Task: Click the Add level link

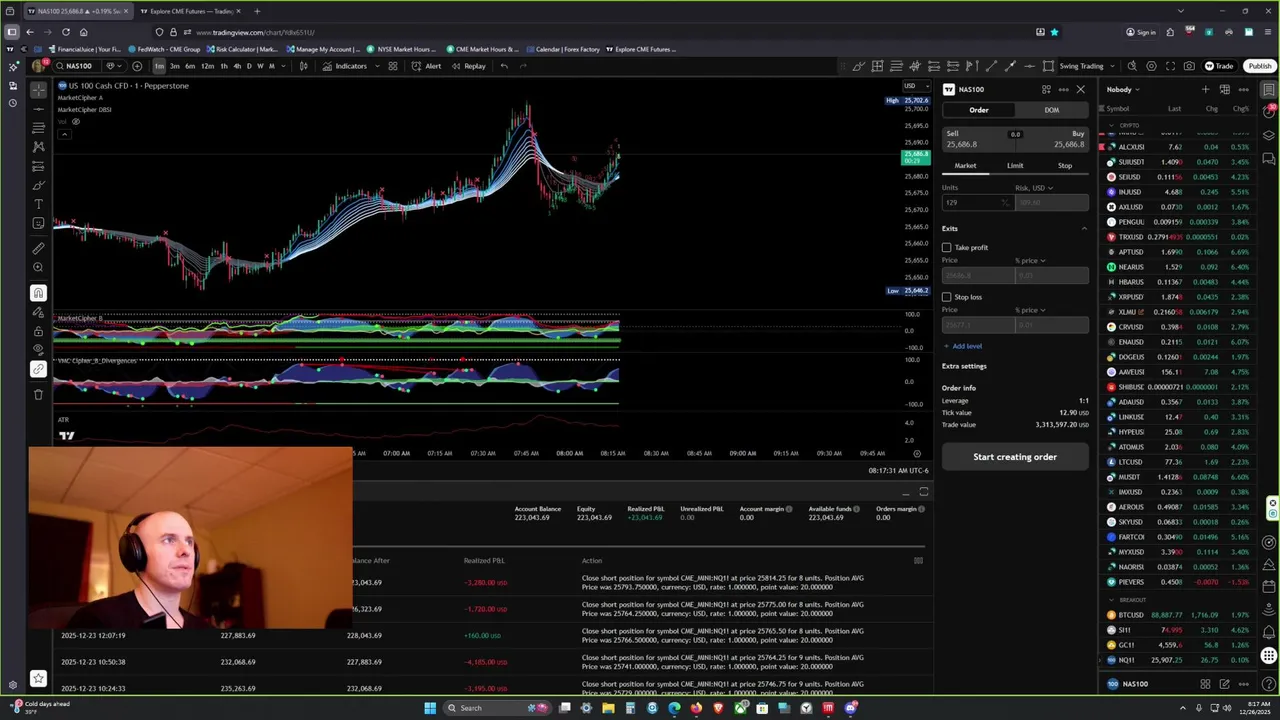Action: coord(963,346)
